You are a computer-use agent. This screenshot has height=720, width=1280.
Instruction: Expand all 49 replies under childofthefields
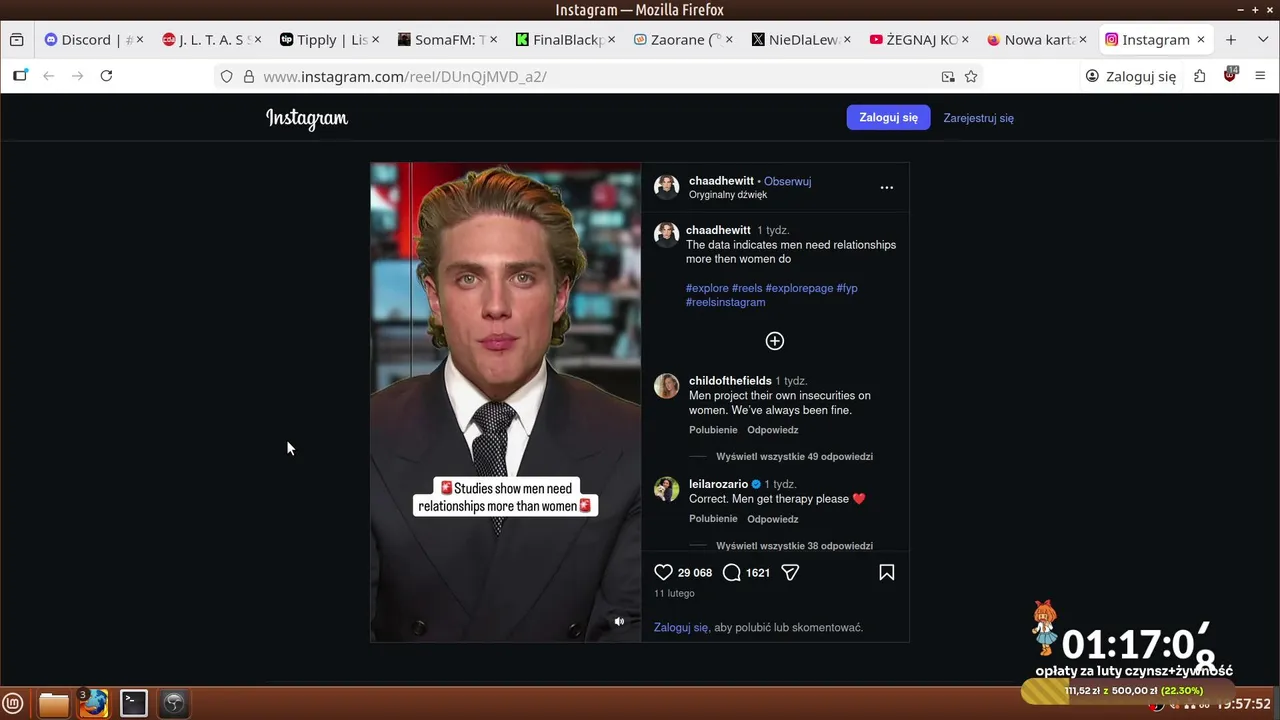pos(794,456)
